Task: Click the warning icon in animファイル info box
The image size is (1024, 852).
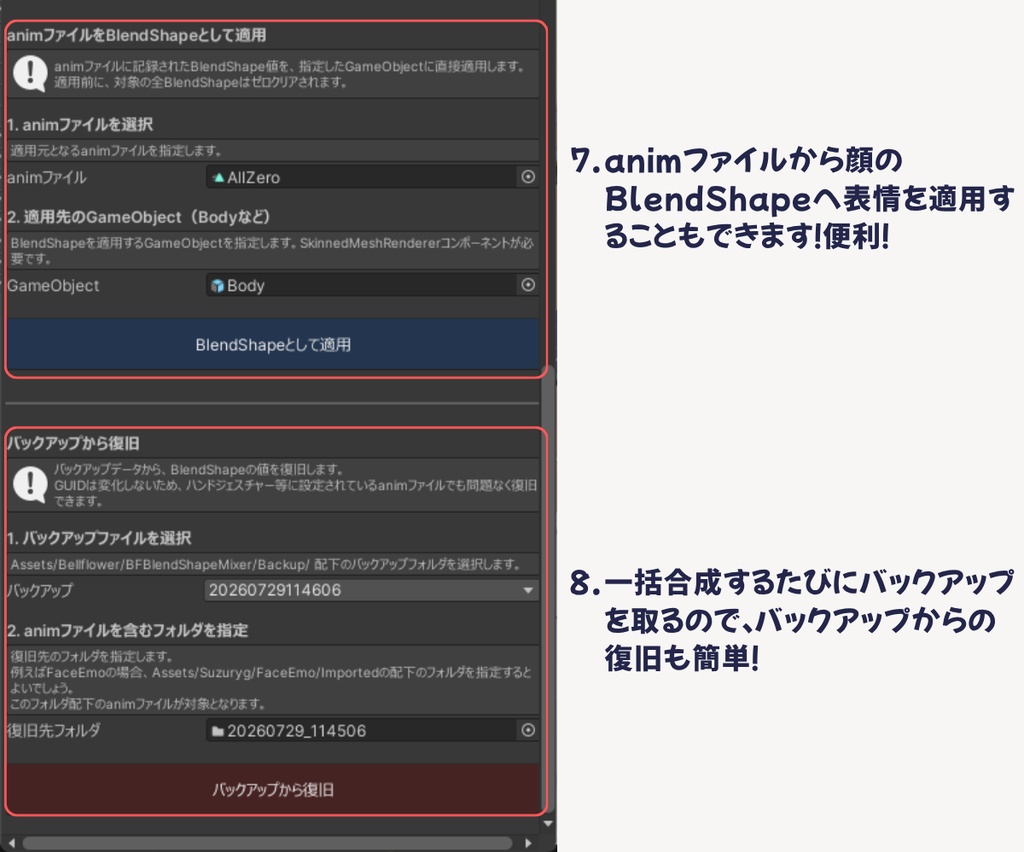Action: pos(30,73)
